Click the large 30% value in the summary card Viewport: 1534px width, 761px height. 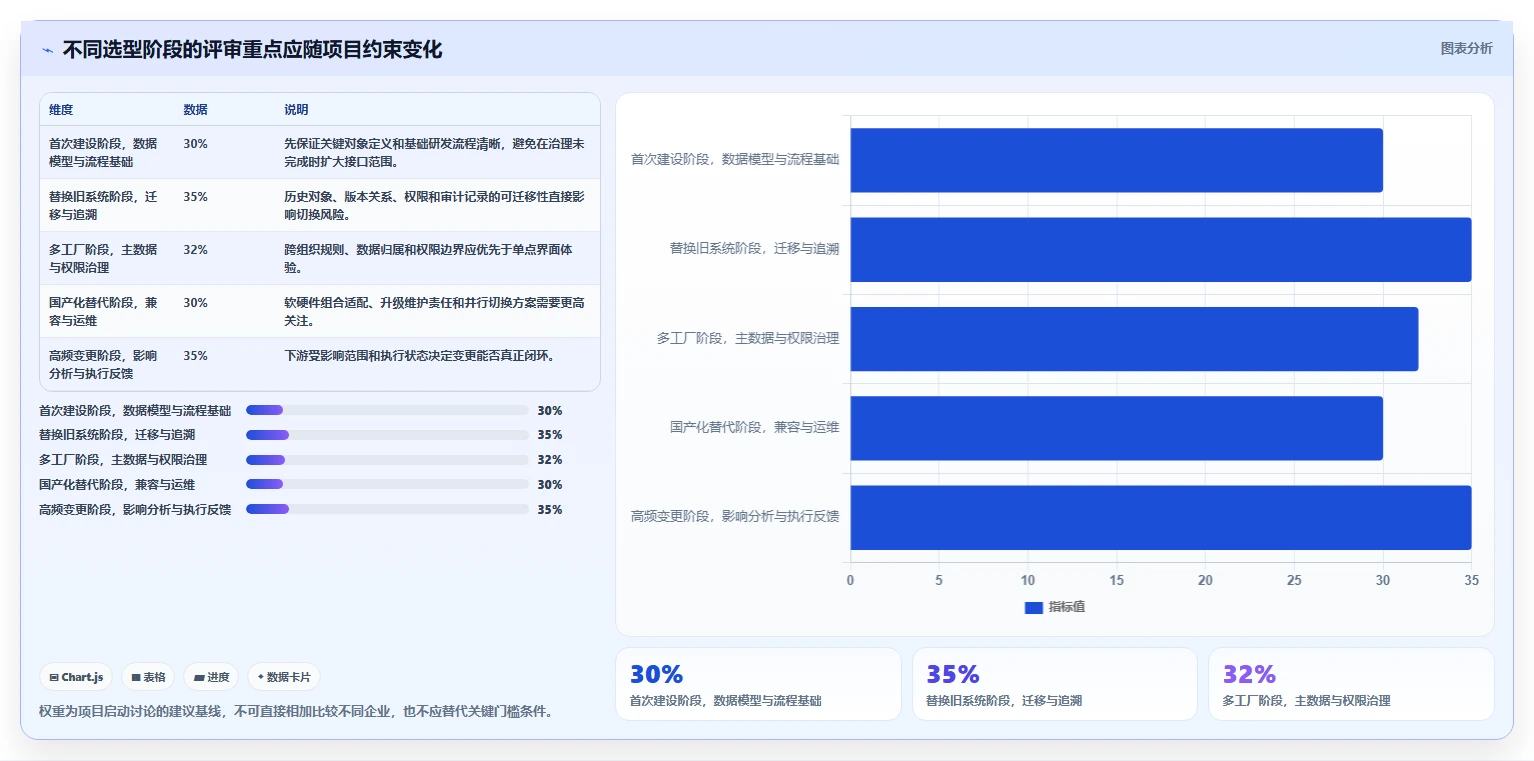coord(656,675)
